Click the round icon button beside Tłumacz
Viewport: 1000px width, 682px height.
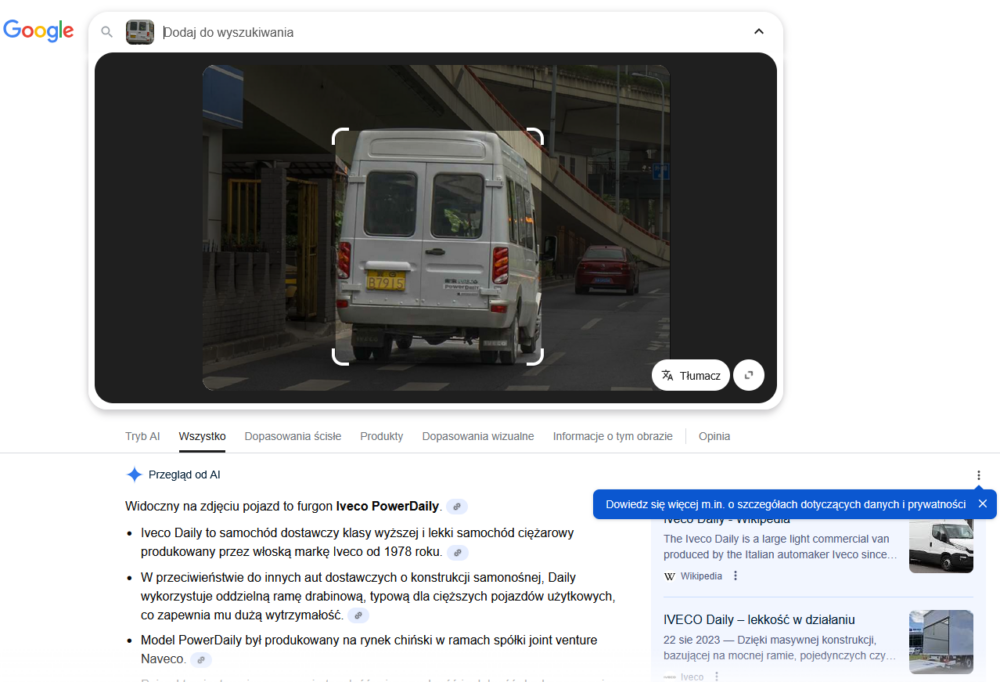point(749,375)
